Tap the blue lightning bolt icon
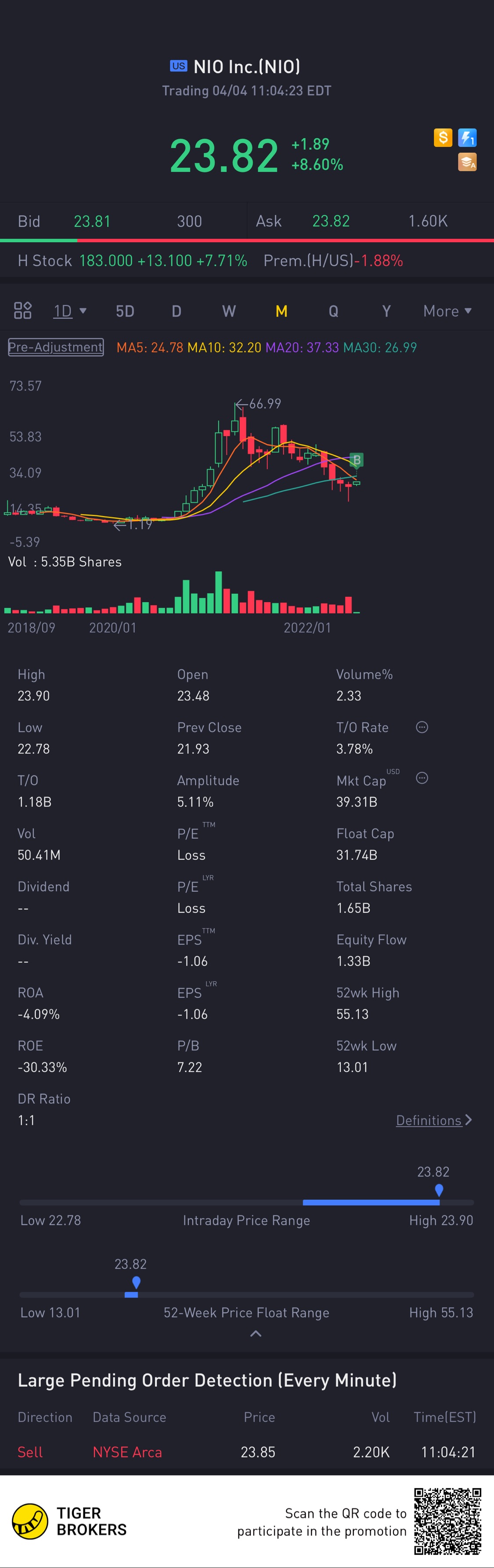494x1568 pixels. pos(467,138)
